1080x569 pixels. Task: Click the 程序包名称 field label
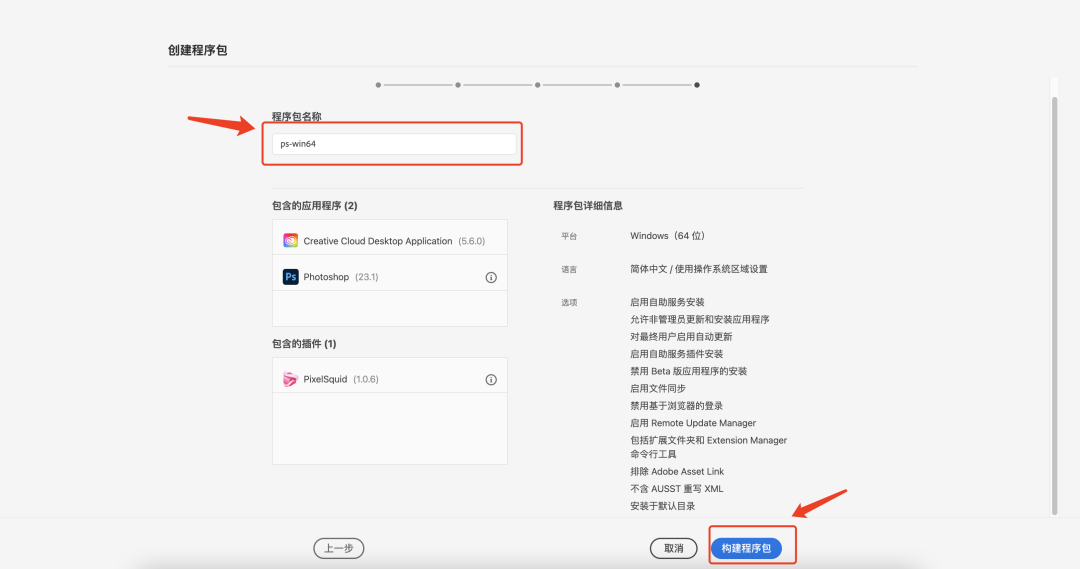pyautogui.click(x=296, y=116)
